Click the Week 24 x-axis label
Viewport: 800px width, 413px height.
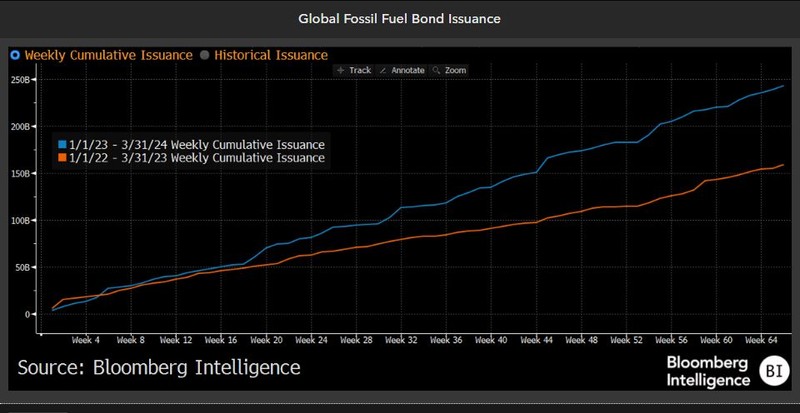[311, 341]
